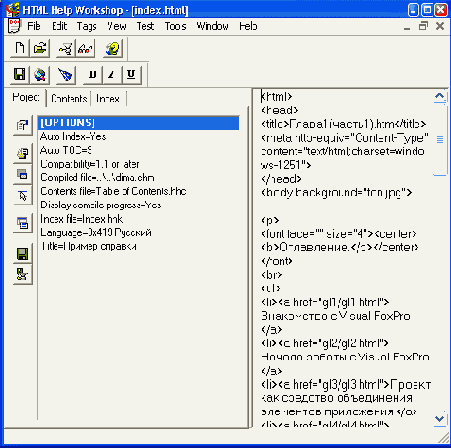Toggle bold formatting button
451x448 pixels.
click(92, 75)
